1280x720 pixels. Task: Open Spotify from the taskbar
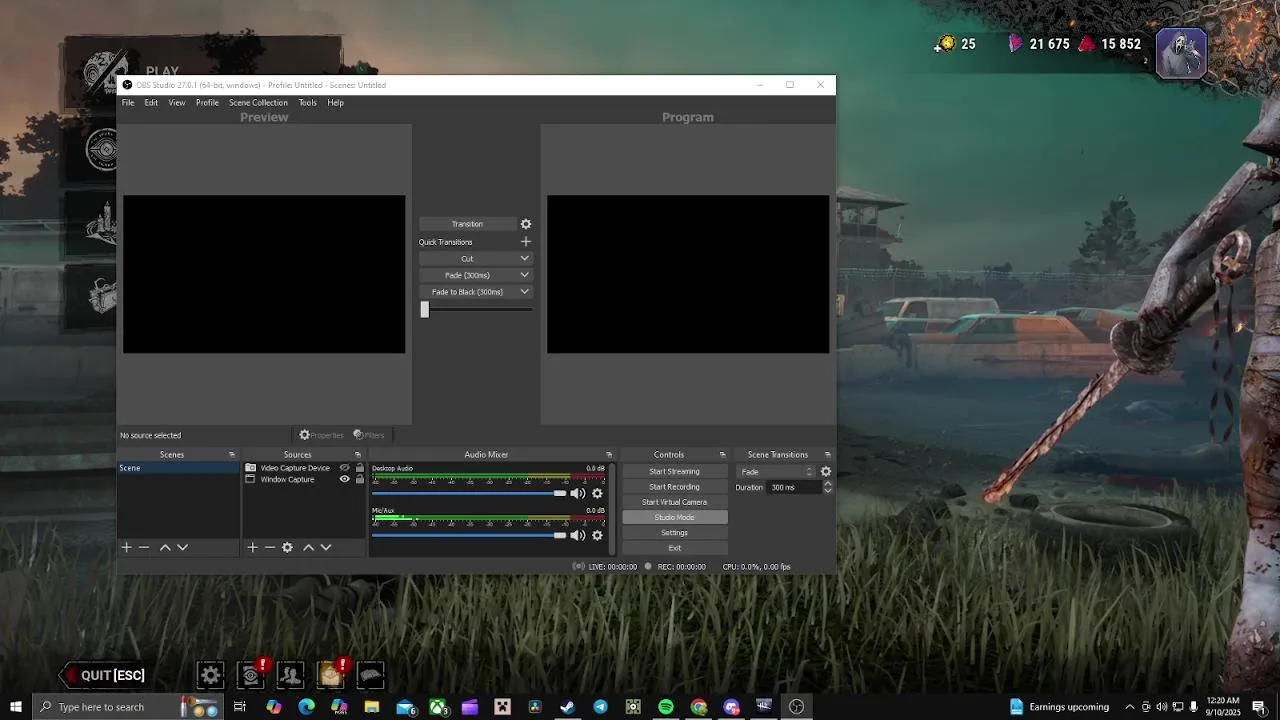tap(666, 707)
